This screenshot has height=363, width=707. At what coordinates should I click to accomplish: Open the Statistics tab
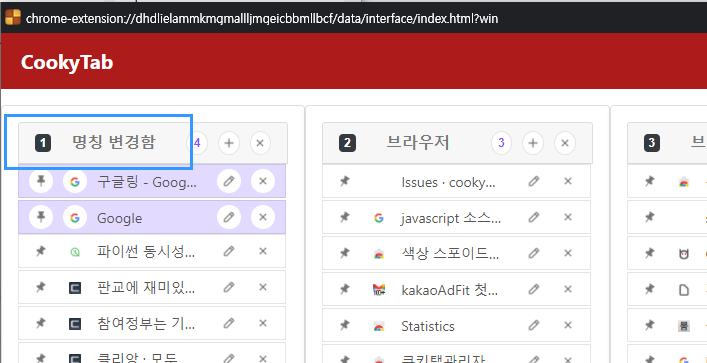coord(428,326)
